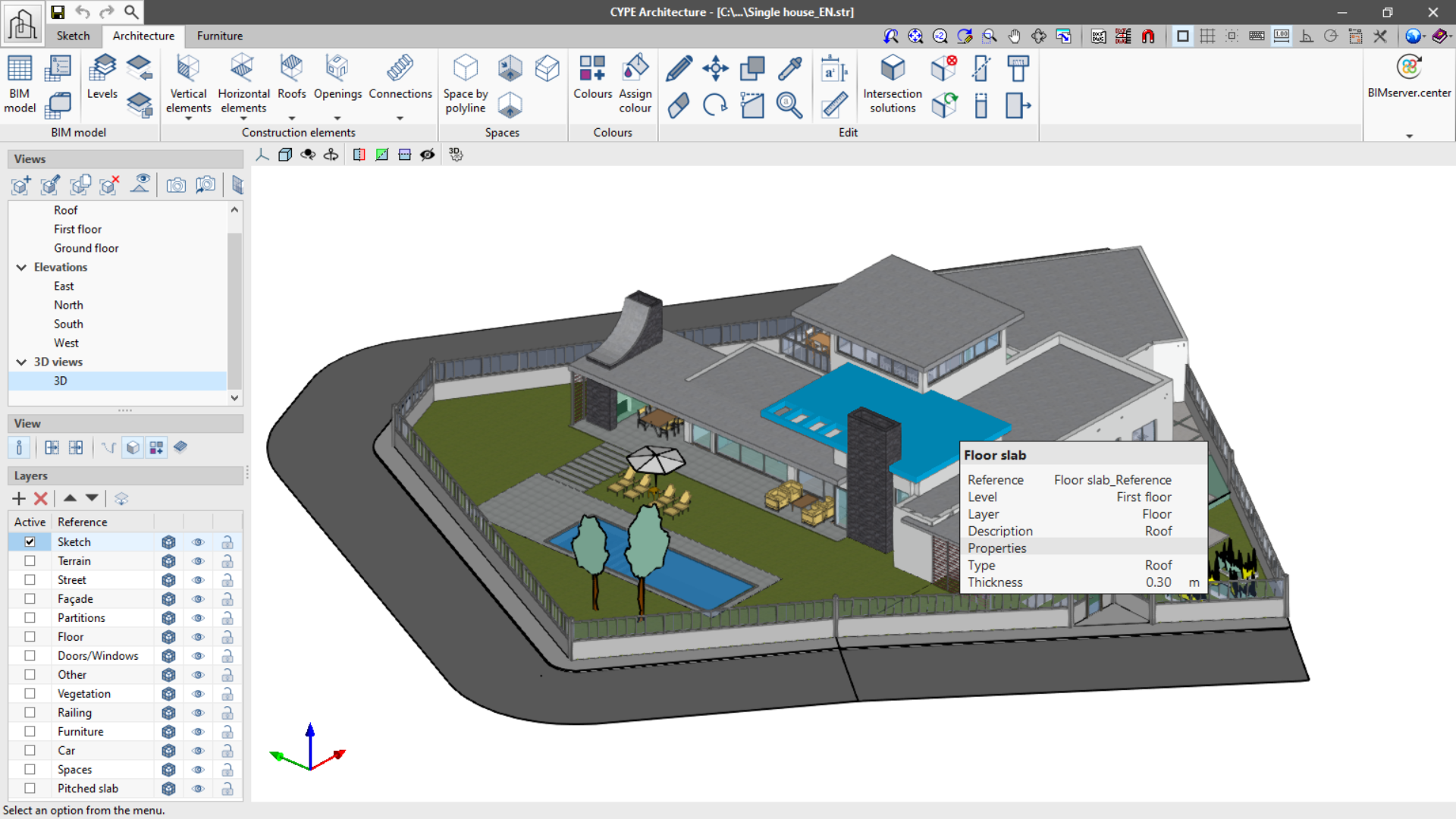Select the West elevation view
This screenshot has height=819, width=1456.
point(66,343)
